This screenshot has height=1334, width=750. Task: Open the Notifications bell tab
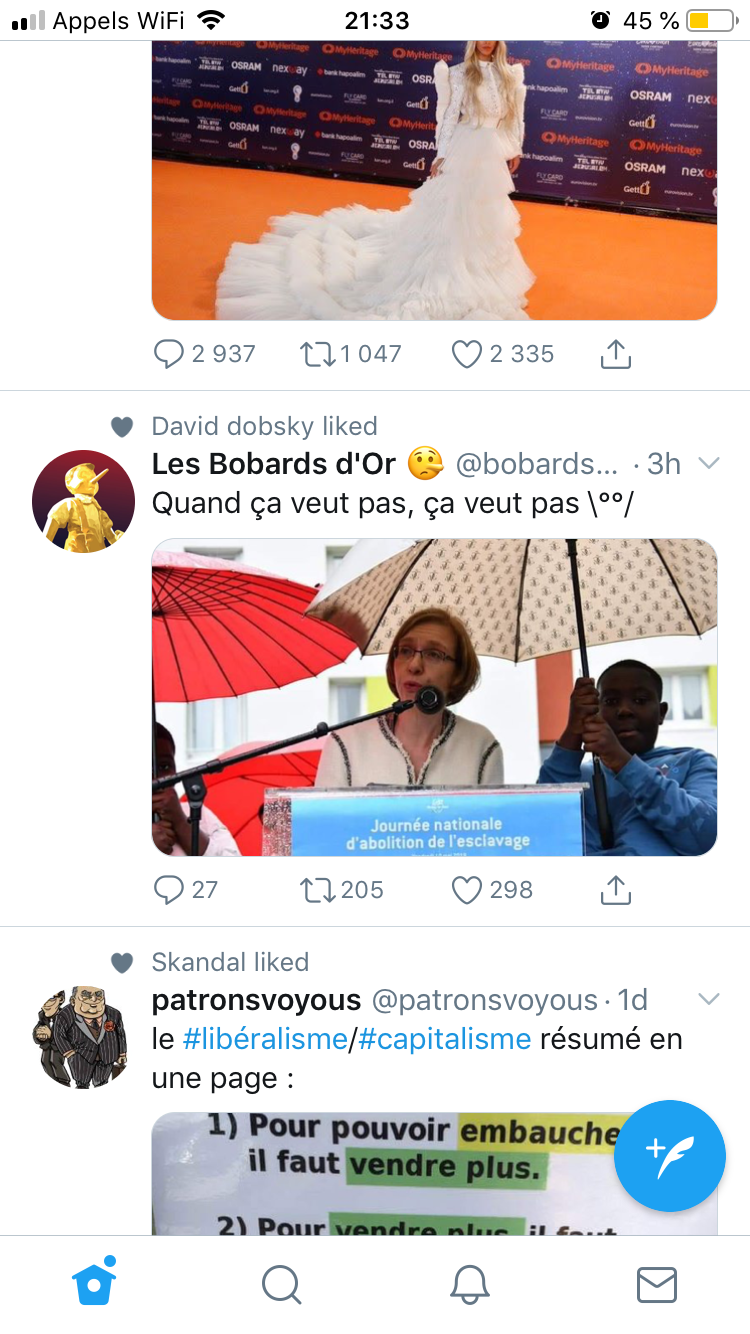pos(469,1285)
